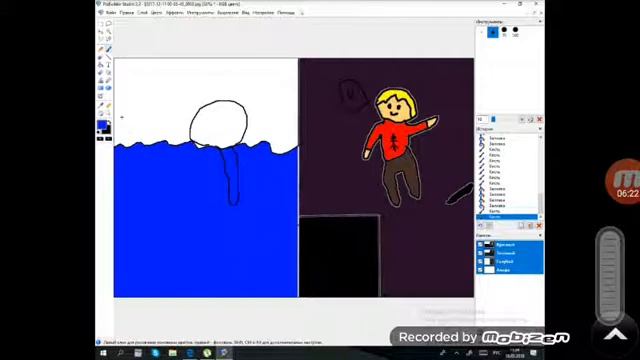Select the blue rectangle shape tool

point(101,88)
